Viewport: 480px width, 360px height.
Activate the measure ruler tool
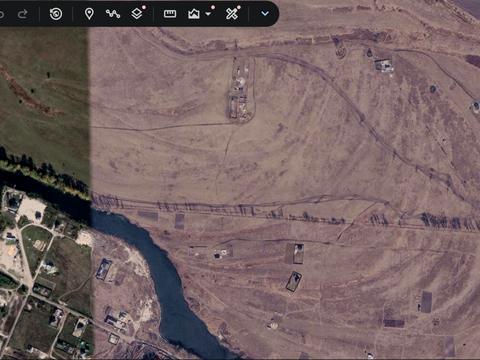click(170, 14)
